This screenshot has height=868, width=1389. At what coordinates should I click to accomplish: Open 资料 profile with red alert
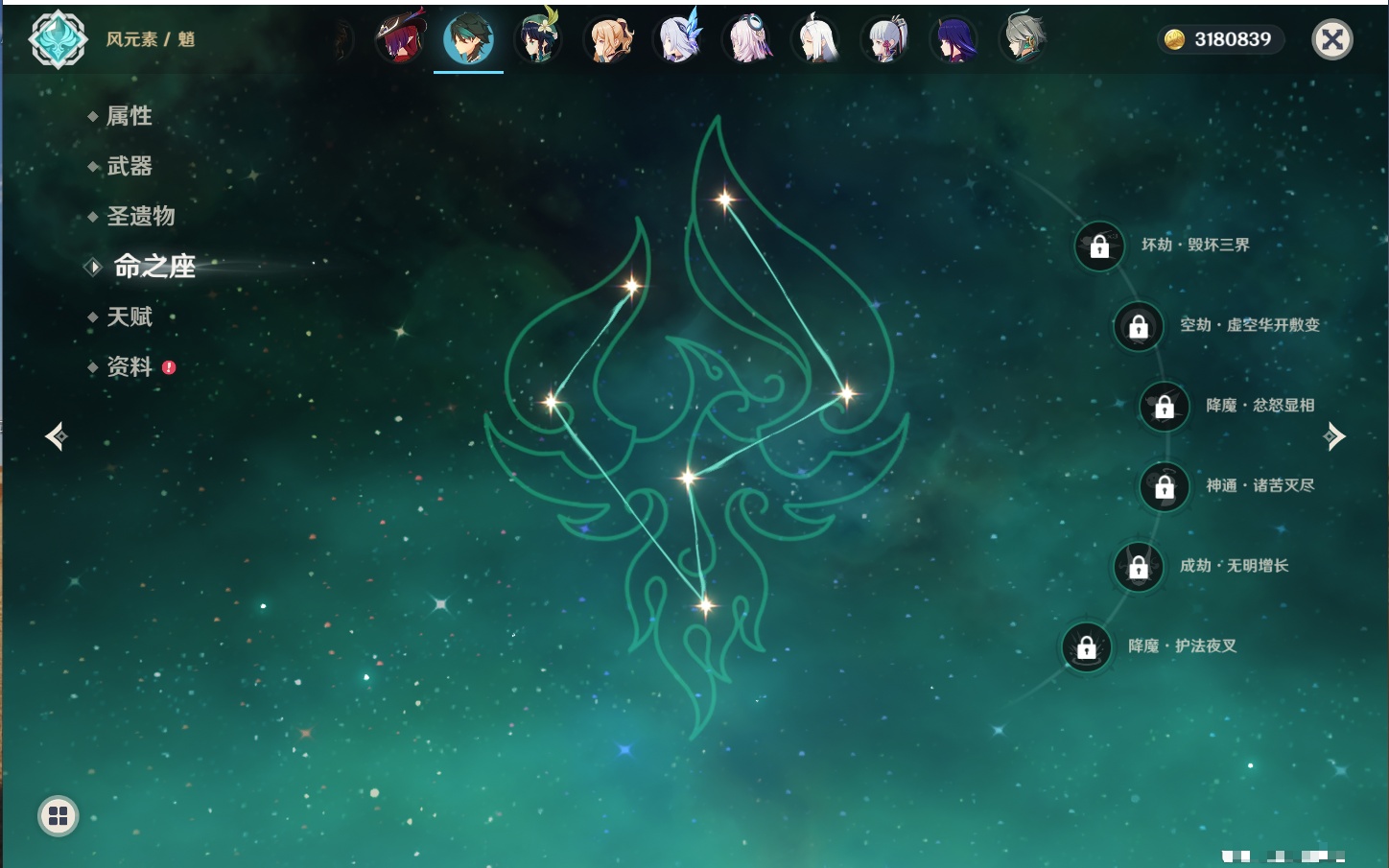(129, 366)
